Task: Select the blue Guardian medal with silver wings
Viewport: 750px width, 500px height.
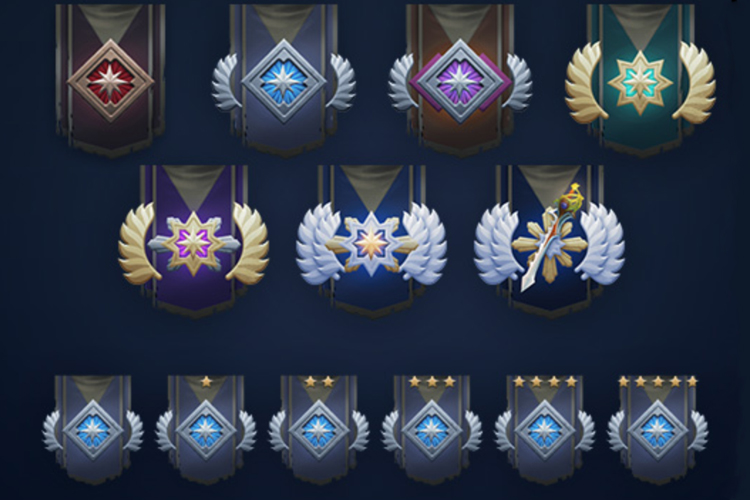Action: tap(284, 80)
